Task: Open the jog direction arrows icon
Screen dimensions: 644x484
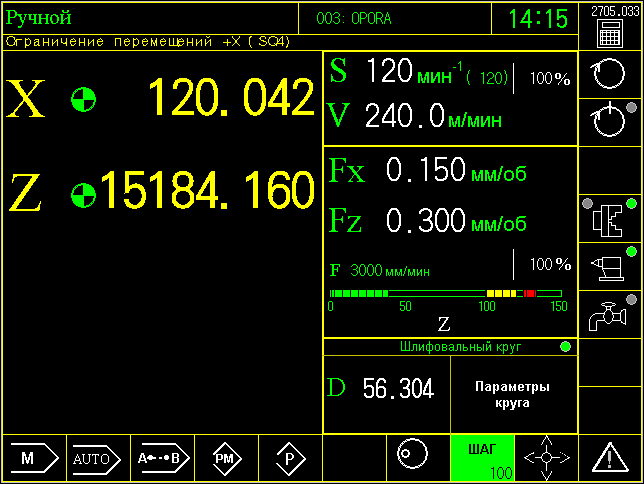Action: pos(547,458)
